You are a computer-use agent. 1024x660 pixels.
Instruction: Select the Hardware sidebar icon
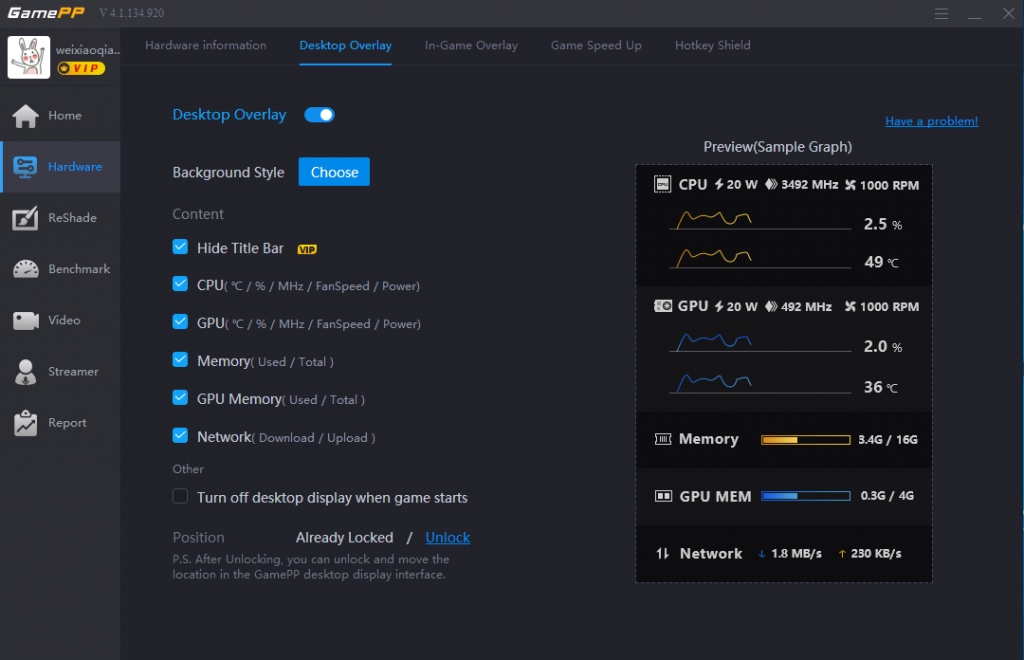click(x=25, y=167)
